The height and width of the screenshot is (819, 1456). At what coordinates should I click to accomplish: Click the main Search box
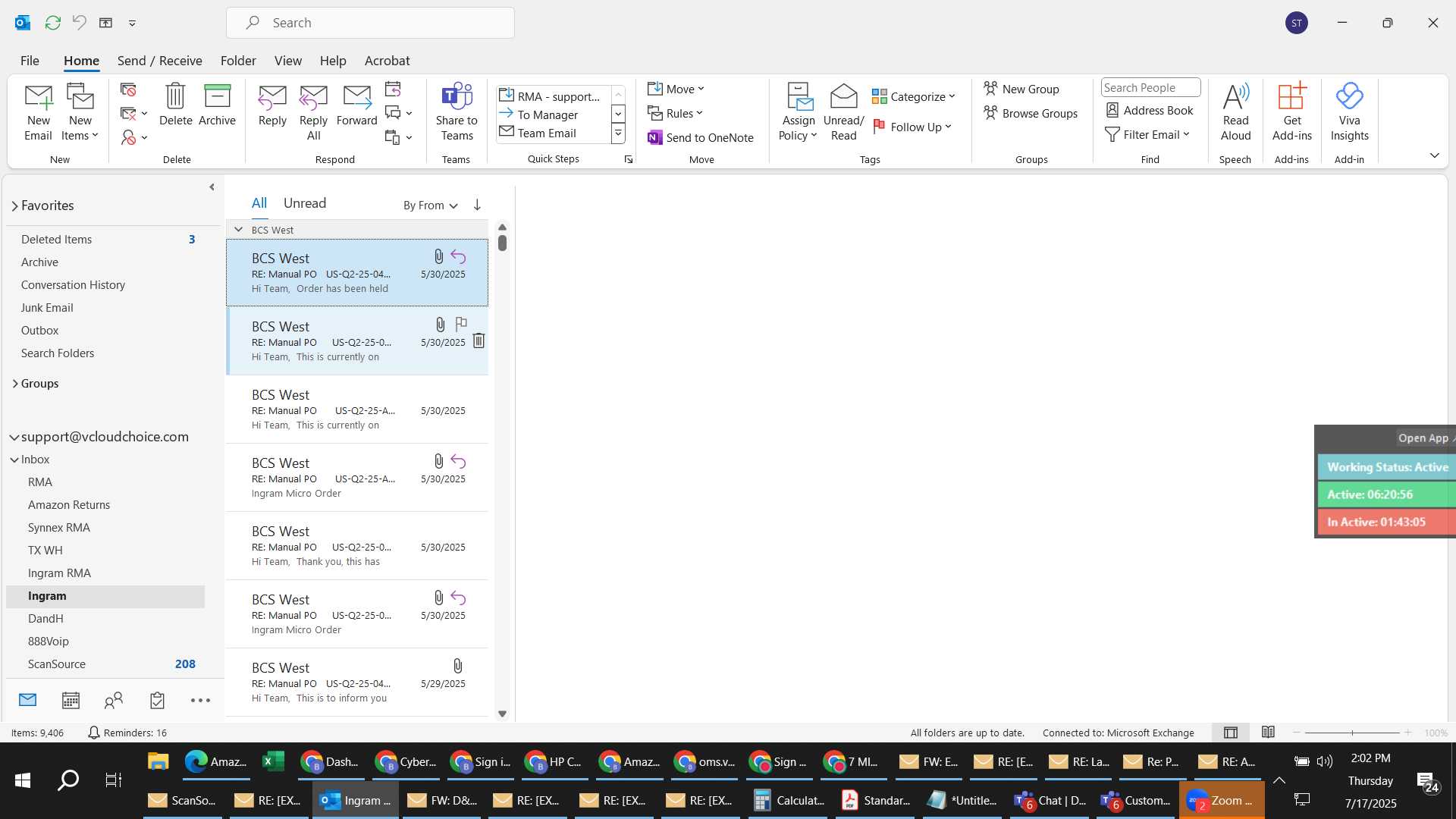[x=370, y=23]
